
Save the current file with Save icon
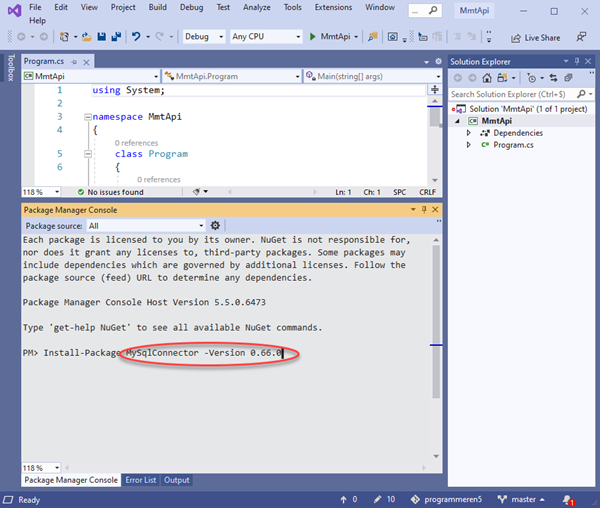click(101, 37)
